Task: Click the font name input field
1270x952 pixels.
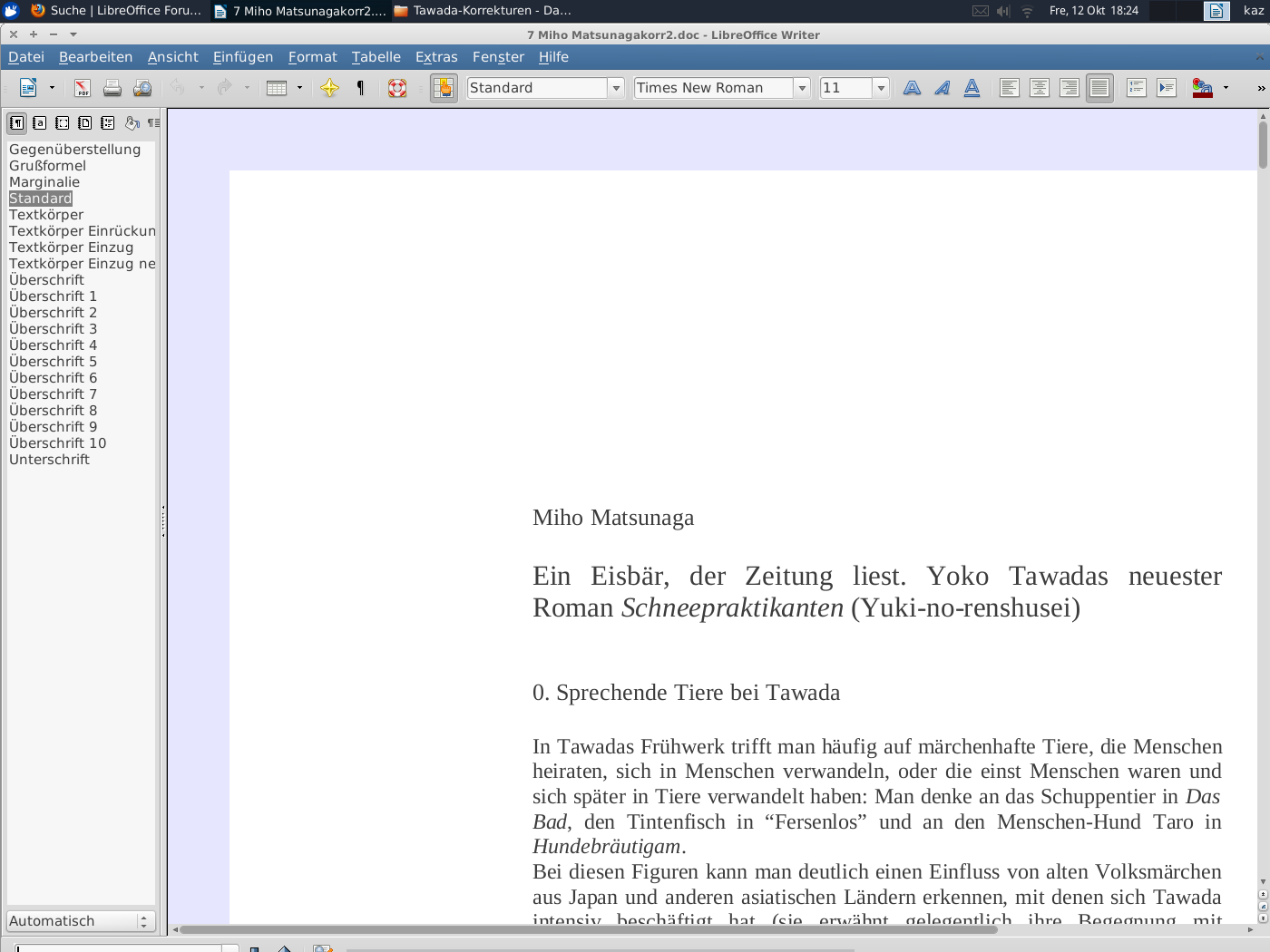Action: click(x=714, y=88)
